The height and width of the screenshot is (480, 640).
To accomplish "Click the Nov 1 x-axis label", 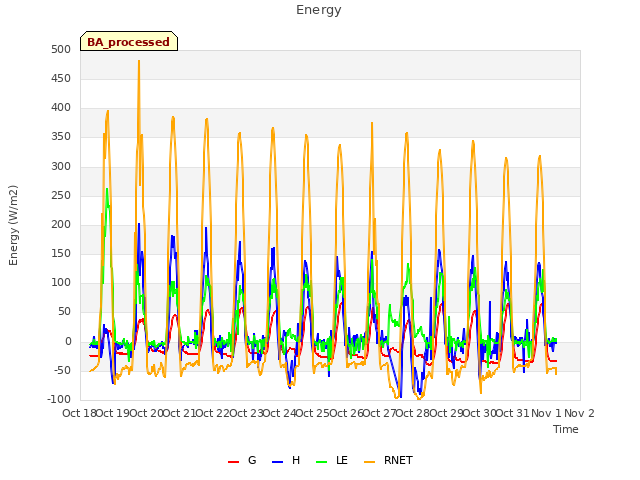I will (546, 413).
